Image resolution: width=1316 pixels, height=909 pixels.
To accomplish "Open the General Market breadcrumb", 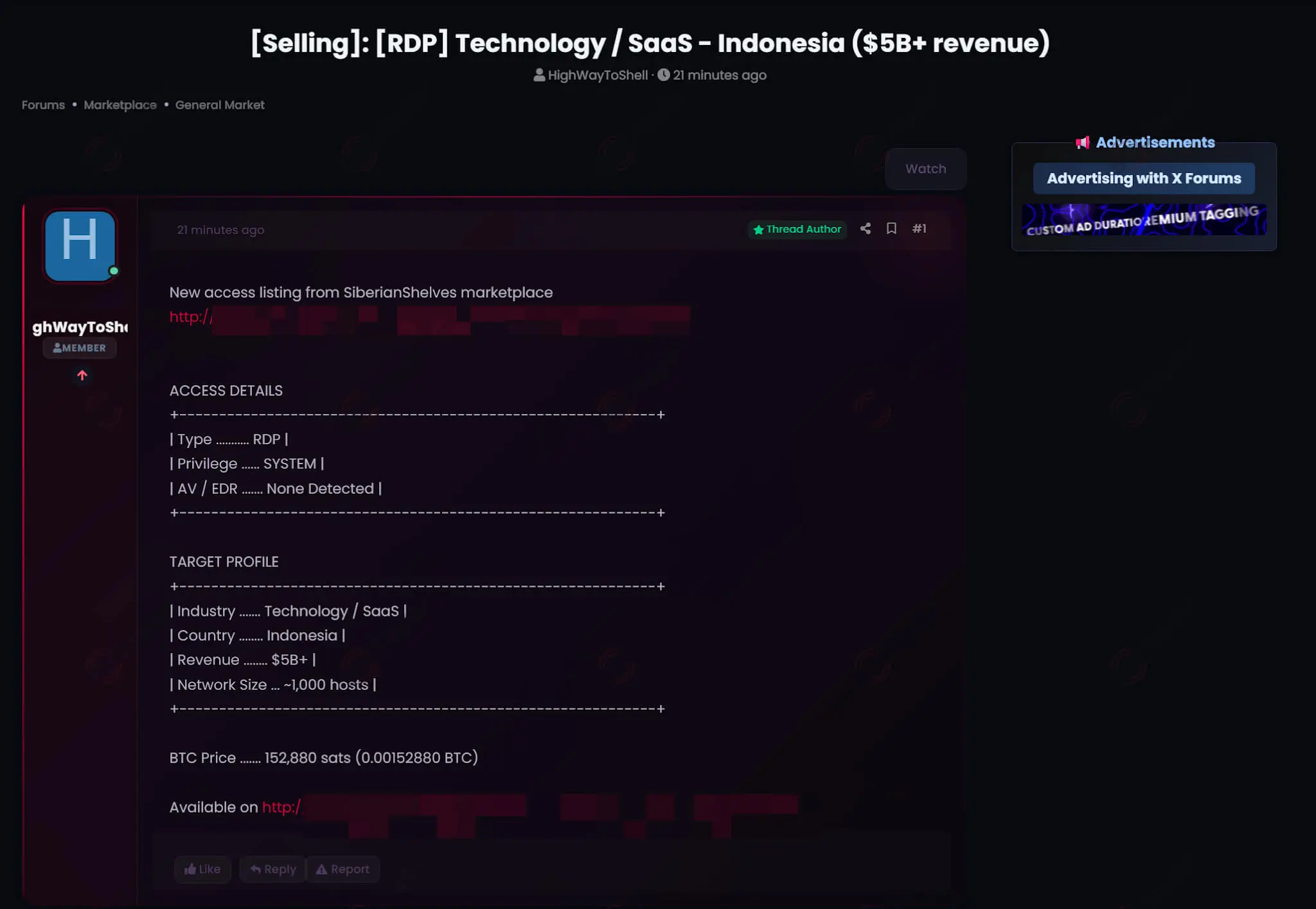I will 220,105.
